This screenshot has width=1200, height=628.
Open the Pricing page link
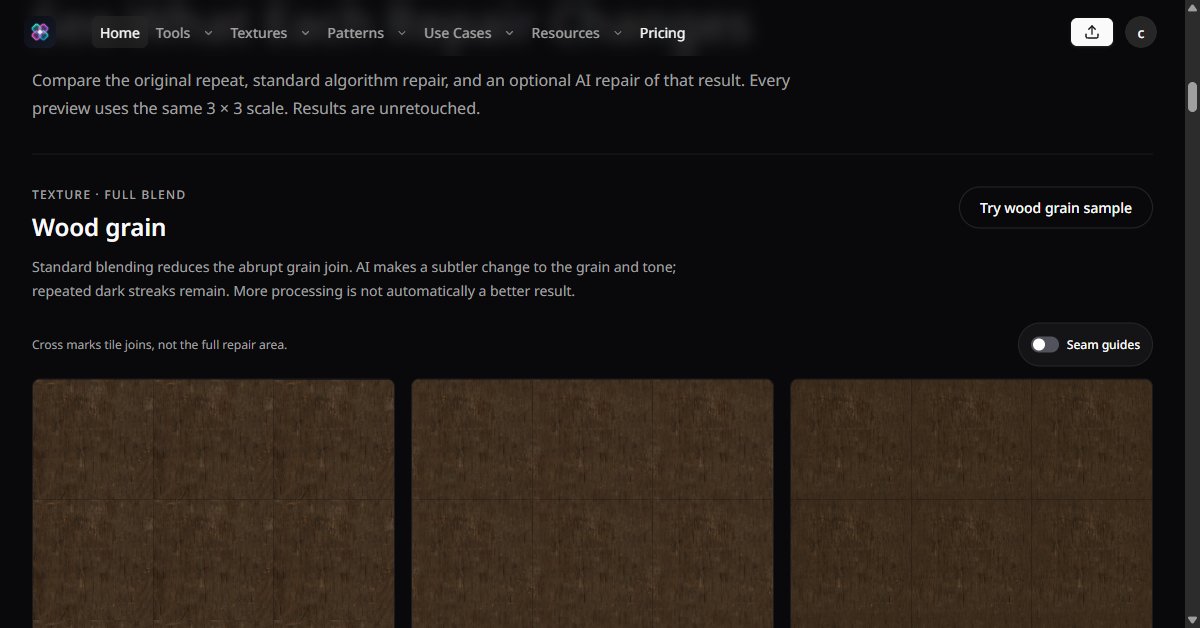pyautogui.click(x=662, y=33)
